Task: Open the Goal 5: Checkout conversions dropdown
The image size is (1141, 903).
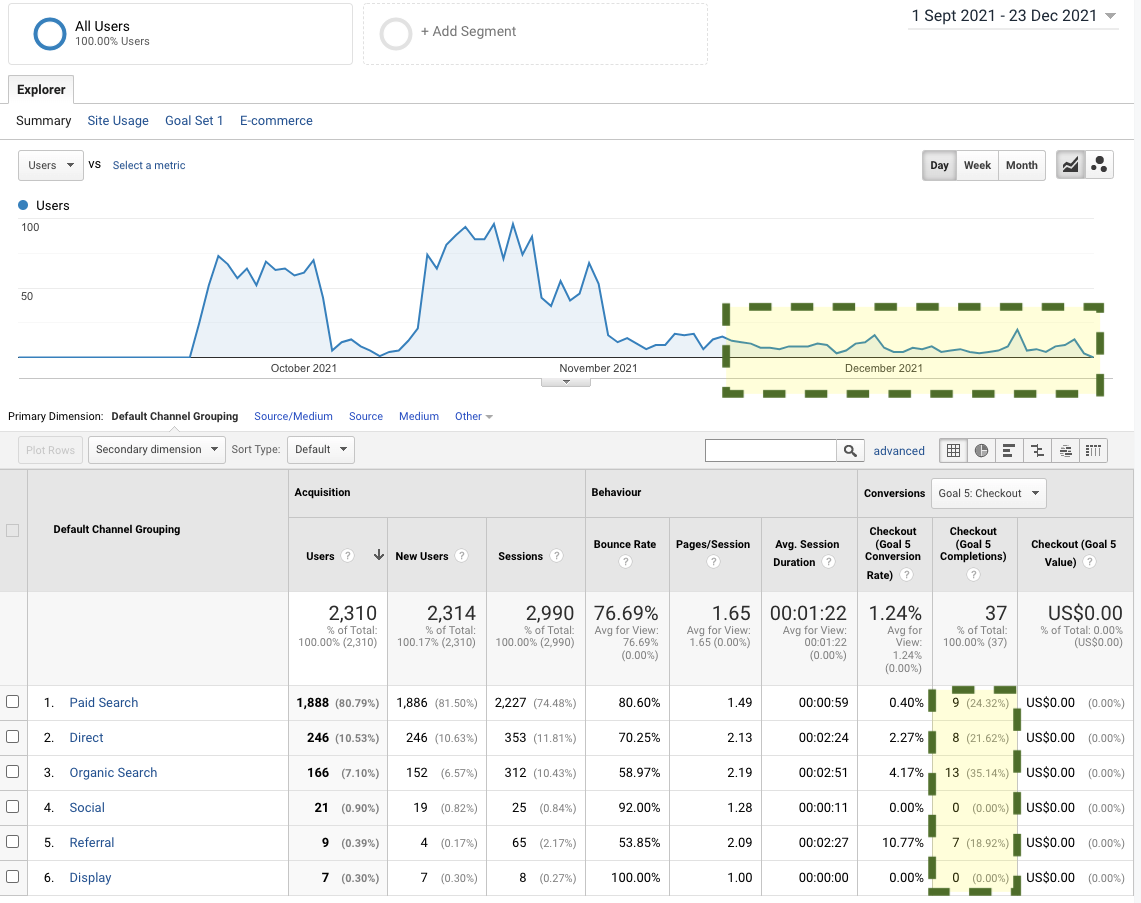Action: (988, 493)
